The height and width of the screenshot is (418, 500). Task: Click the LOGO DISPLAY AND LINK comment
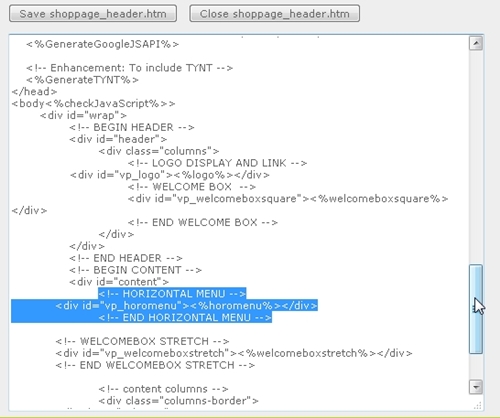[217, 163]
